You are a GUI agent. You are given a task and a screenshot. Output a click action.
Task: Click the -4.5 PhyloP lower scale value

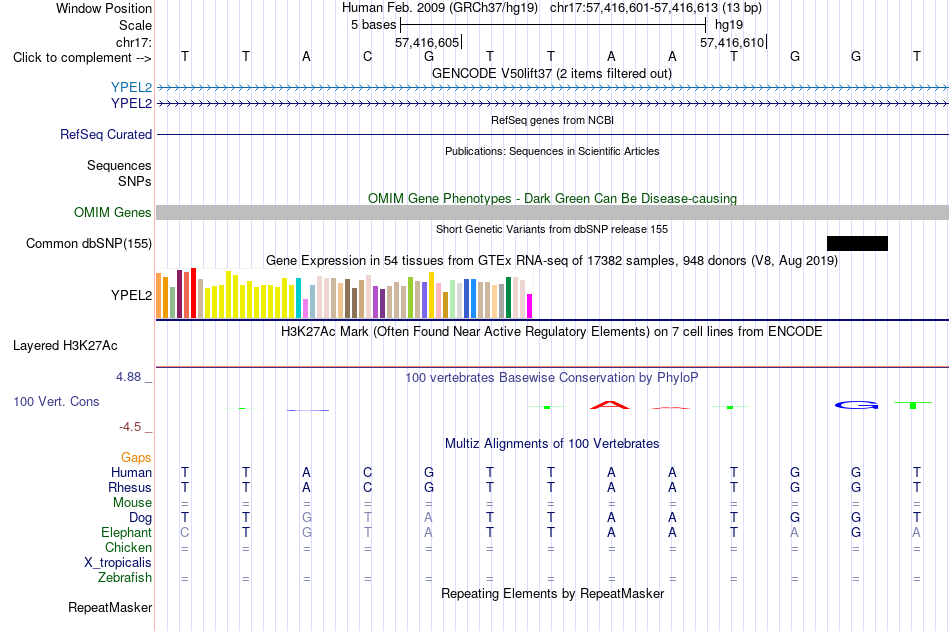(x=130, y=427)
